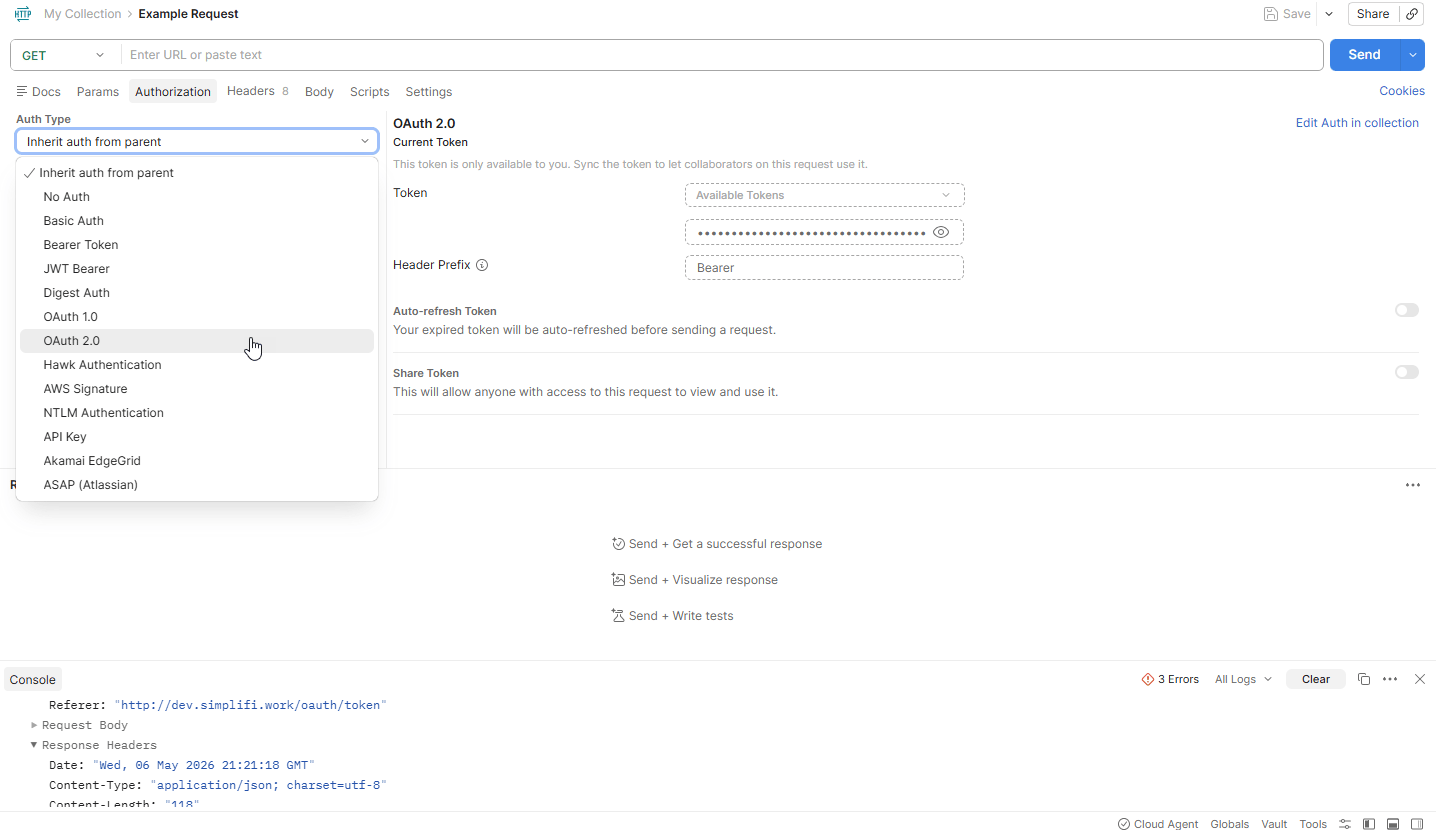Select Inherit auth from parent option
The image size is (1436, 830).
[197, 173]
